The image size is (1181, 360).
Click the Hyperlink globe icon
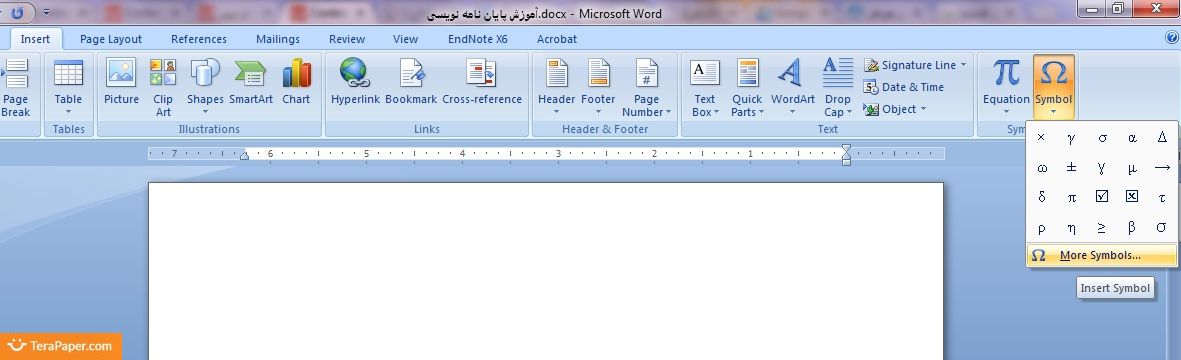point(354,73)
